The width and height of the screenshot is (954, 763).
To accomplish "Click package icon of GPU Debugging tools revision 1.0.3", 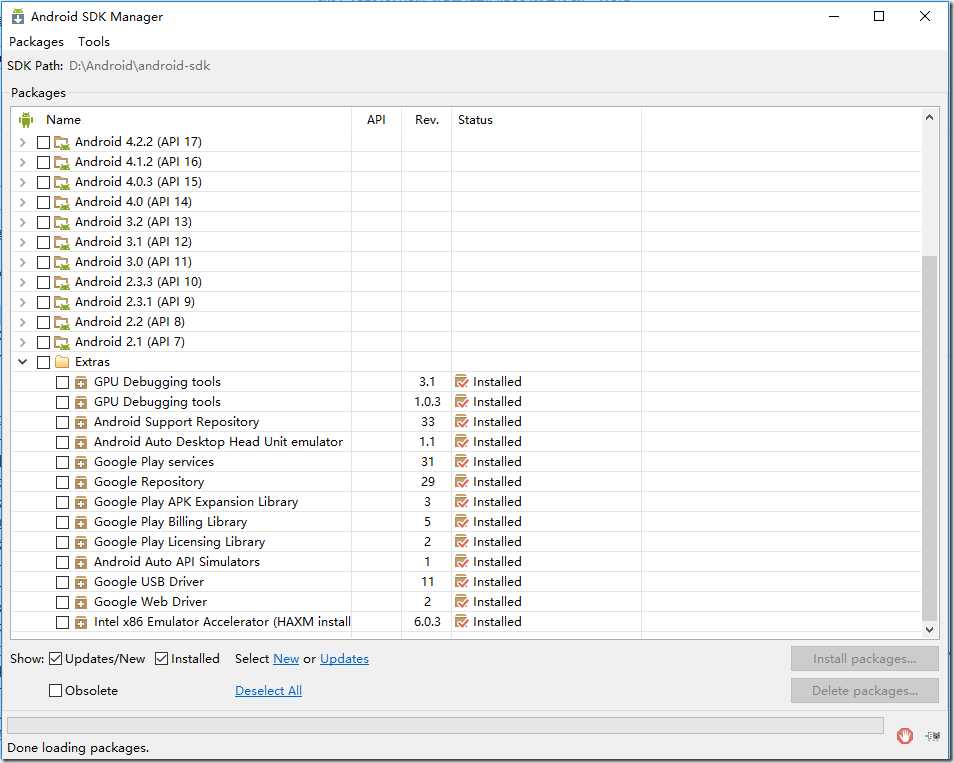I will click(81, 402).
